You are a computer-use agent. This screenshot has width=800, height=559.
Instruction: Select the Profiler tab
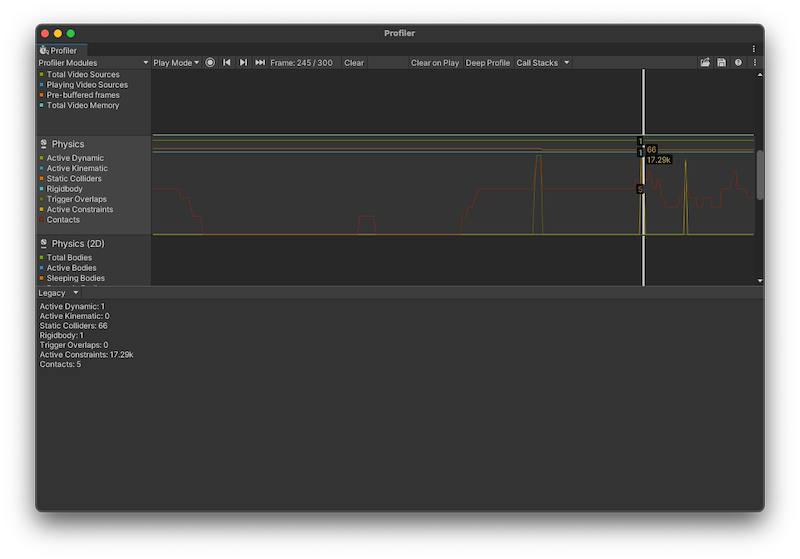58,50
